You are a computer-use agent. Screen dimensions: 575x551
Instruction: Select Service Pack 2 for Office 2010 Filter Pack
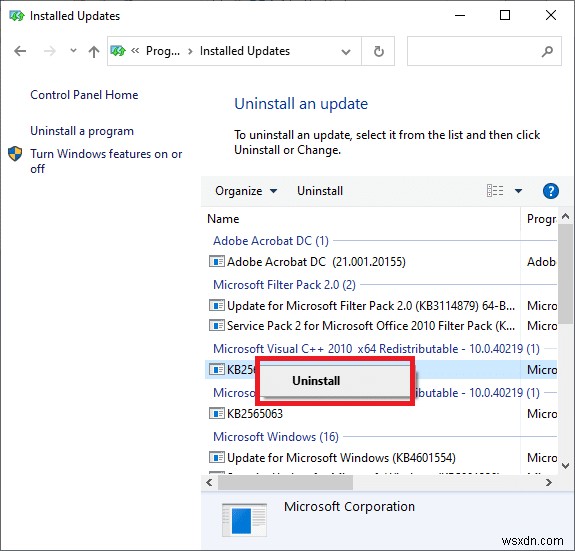click(x=371, y=326)
